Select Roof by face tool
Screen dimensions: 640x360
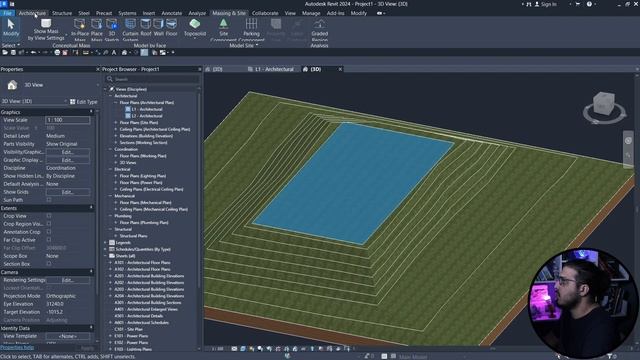tap(146, 27)
